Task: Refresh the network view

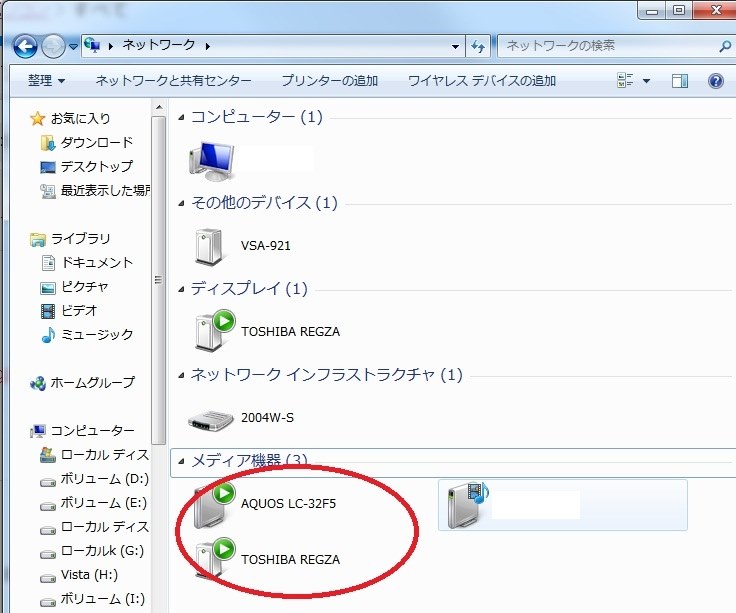Action: tap(478, 46)
